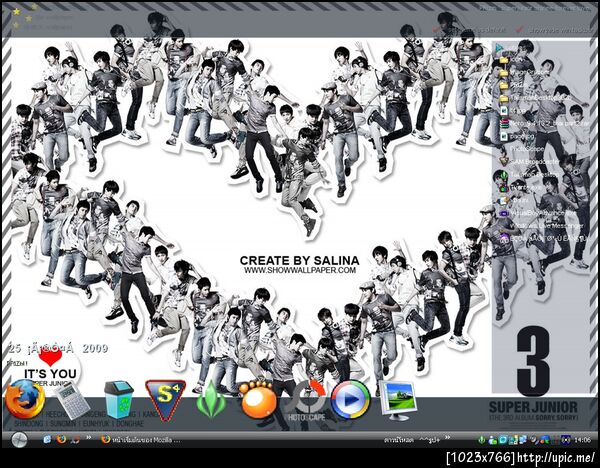This screenshot has height=468, width=600.
Task: Click the IT'S YOU heart widget
Action: pos(50,368)
